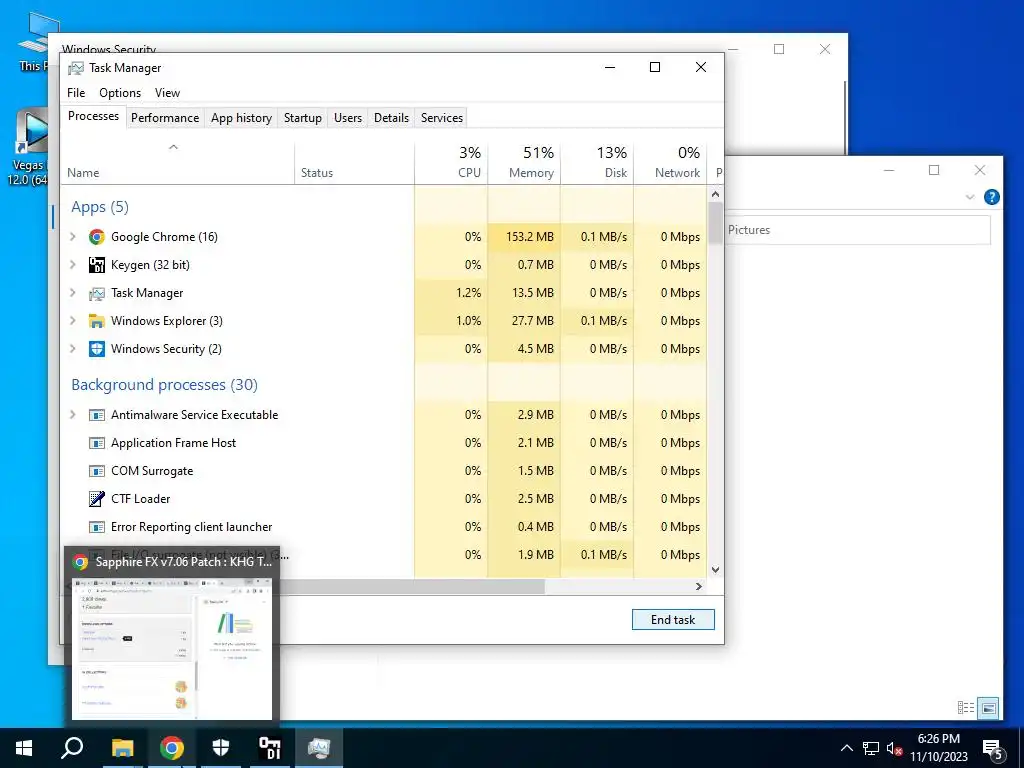Open the help icon in Explorer window
The width and height of the screenshot is (1024, 768).
point(991,197)
